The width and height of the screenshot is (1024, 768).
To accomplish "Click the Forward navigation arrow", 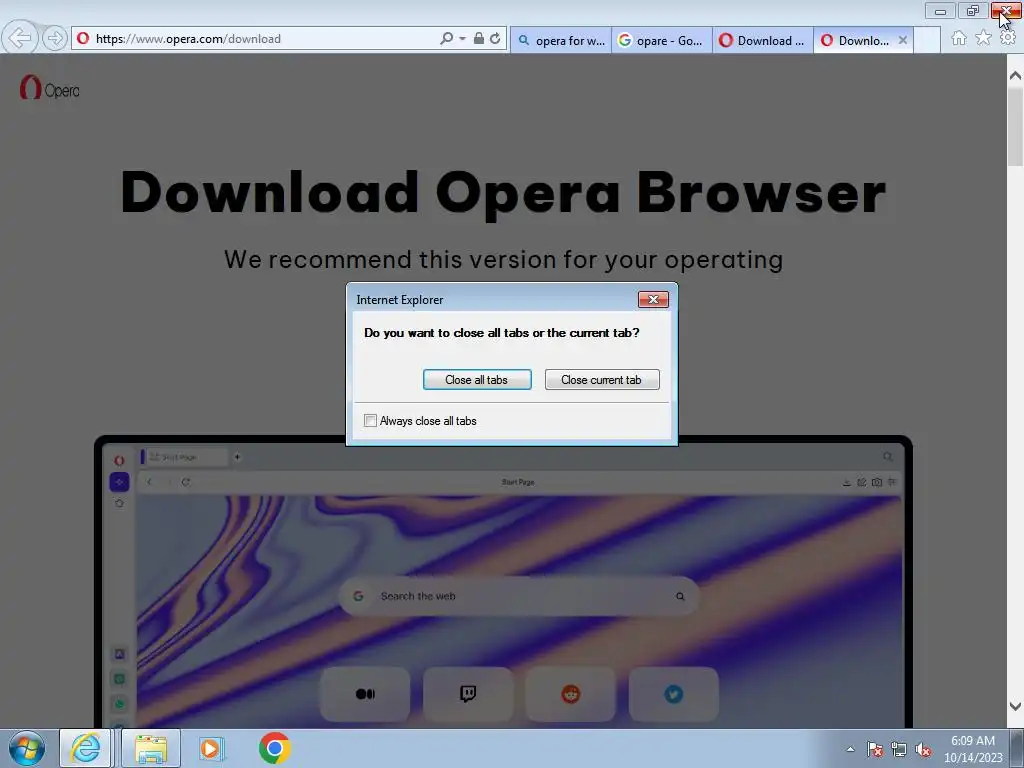I will point(55,39).
